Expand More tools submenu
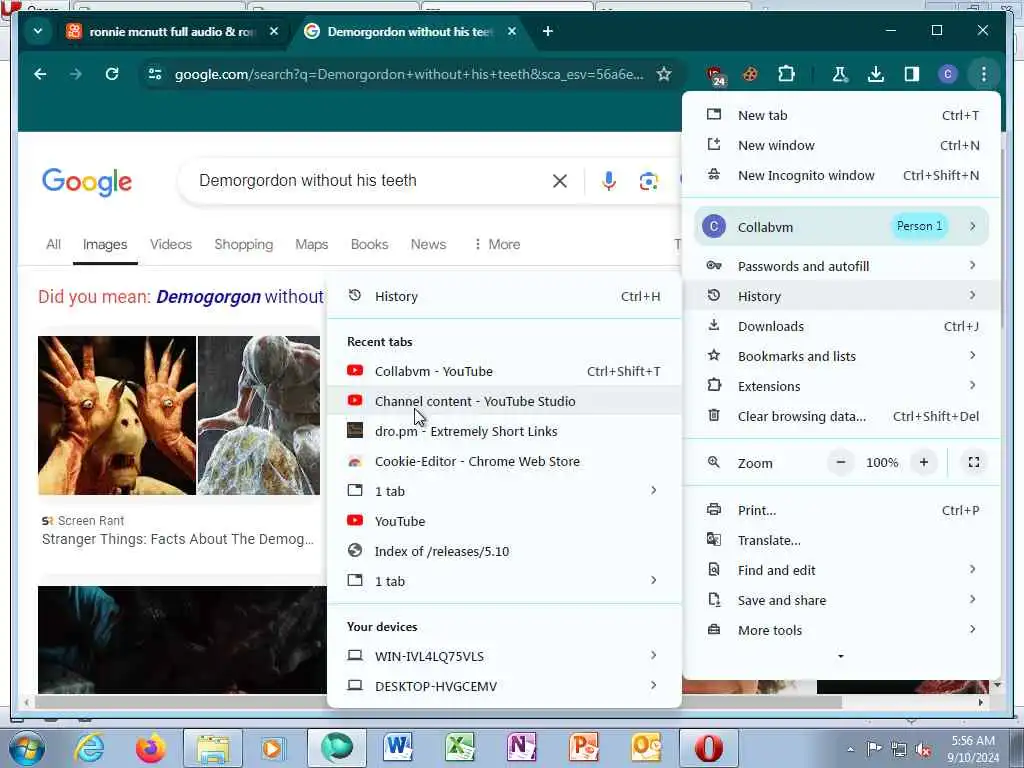Screen dimensions: 1024x768 pyautogui.click(x=842, y=630)
